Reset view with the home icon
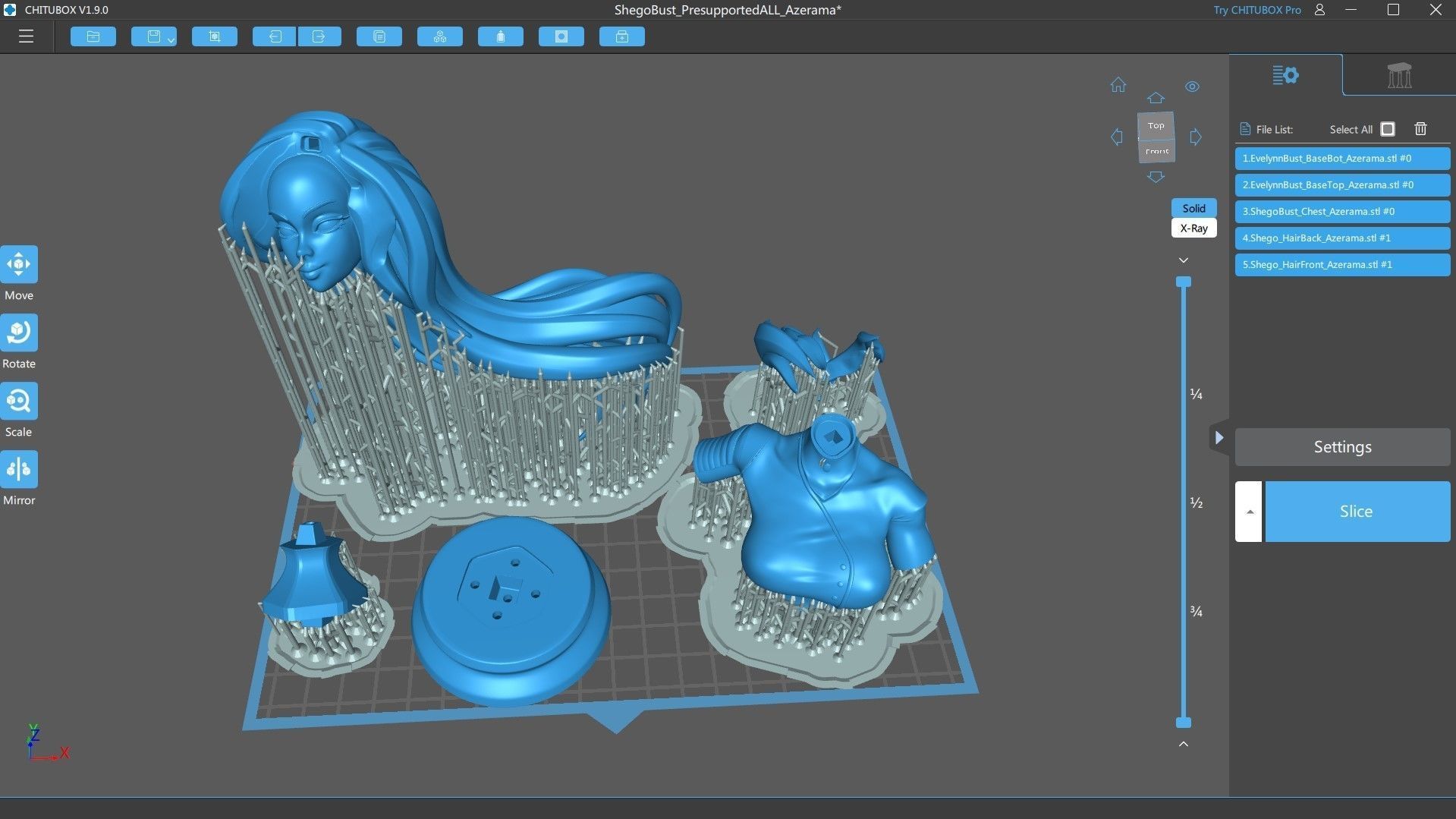 (1118, 85)
